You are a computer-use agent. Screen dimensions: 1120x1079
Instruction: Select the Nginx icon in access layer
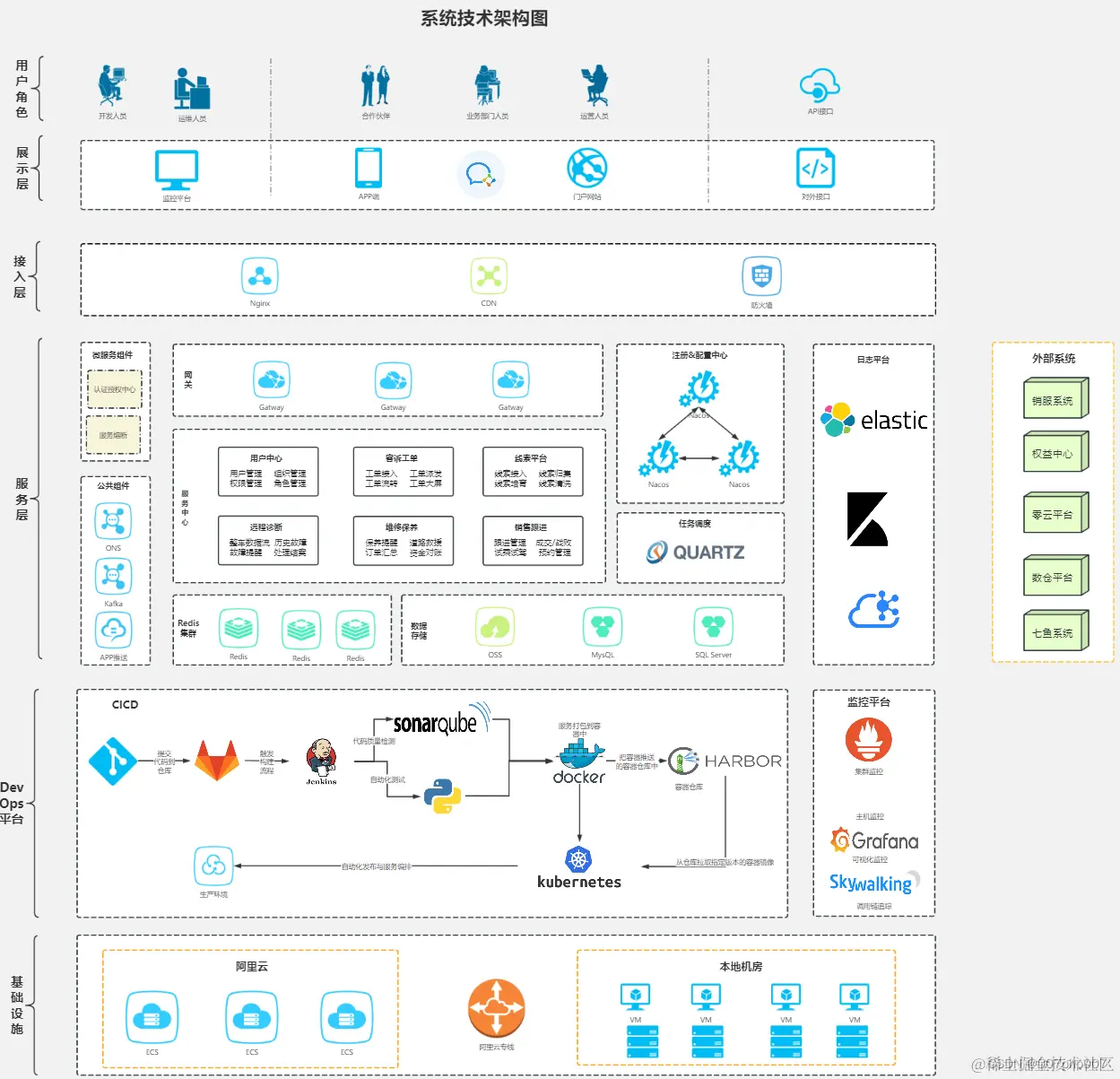coord(260,276)
